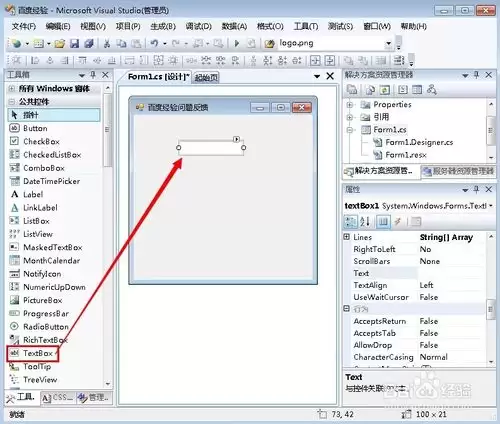Click the Cut scissors icon
Screen dimensions: 500x424
pos(107,44)
